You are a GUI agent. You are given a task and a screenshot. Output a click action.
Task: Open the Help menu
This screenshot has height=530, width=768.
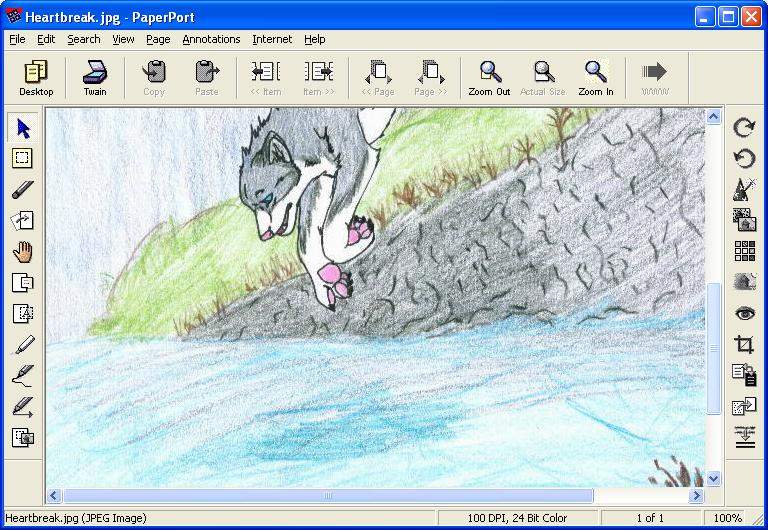click(314, 39)
